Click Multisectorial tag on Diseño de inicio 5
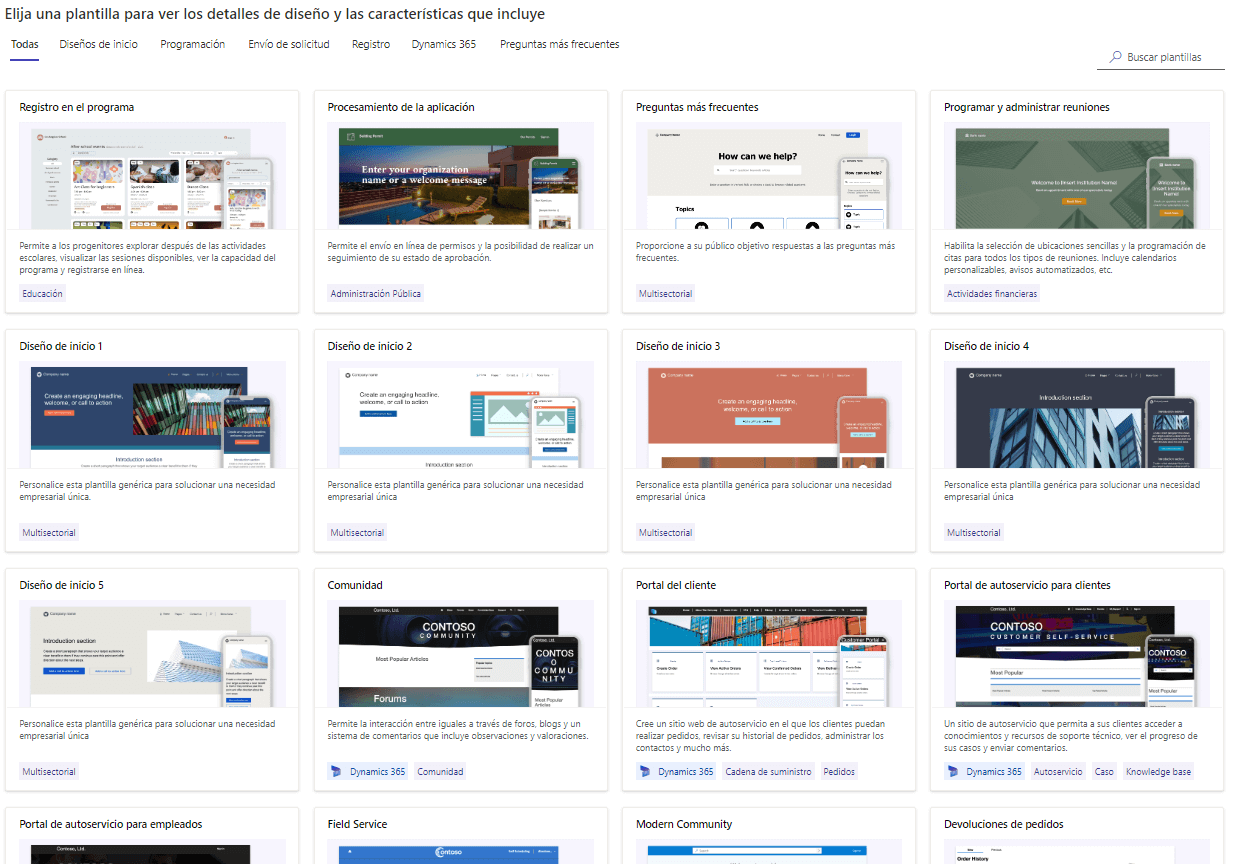Screen dimensions: 1234x864 point(49,772)
